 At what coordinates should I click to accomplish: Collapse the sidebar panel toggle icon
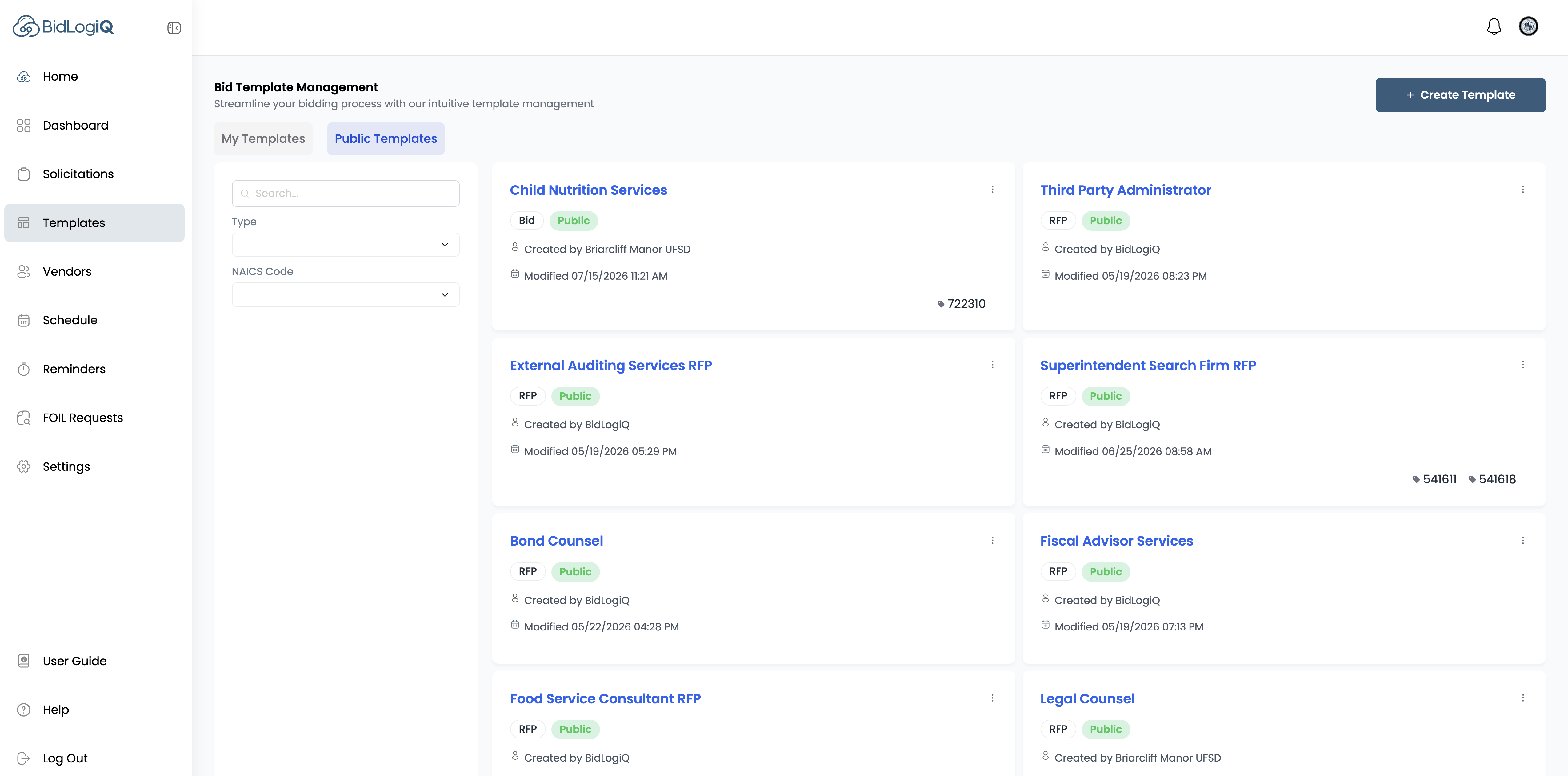(174, 28)
